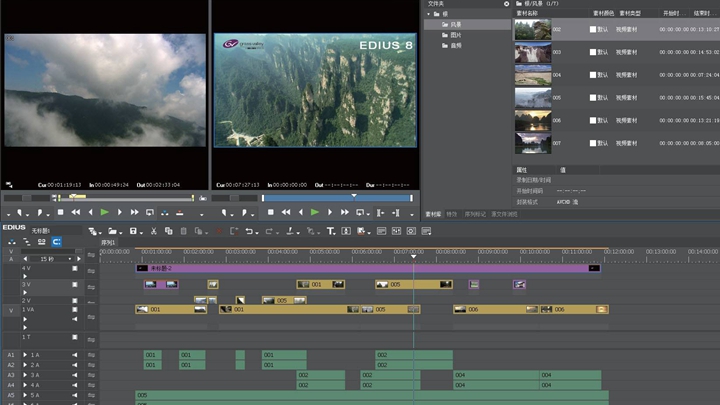The image size is (720, 405).
Task: Open the 15秒 timeline scale dropdown
Action: tap(70, 259)
